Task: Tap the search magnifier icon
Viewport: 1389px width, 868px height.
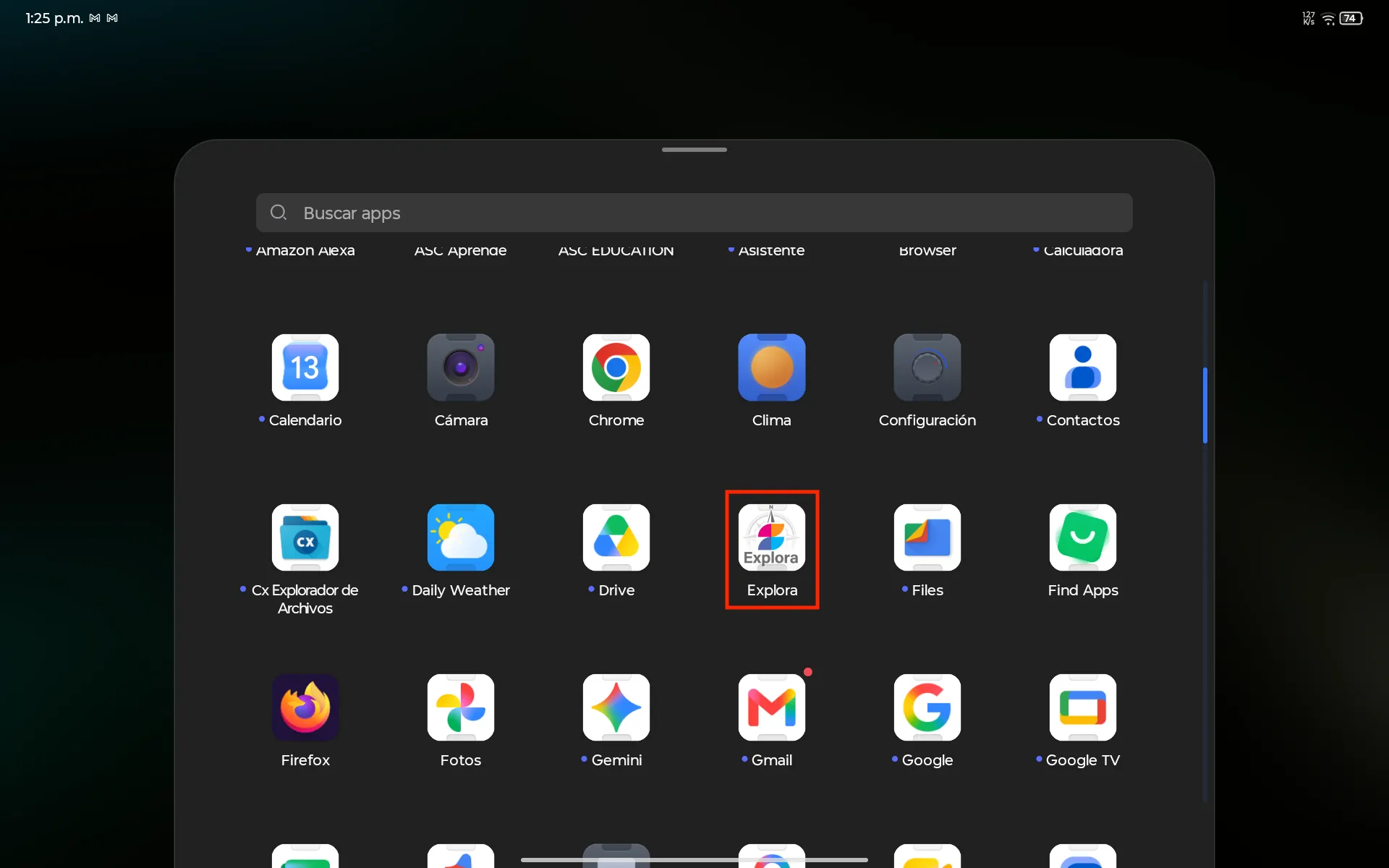Action: (x=279, y=213)
